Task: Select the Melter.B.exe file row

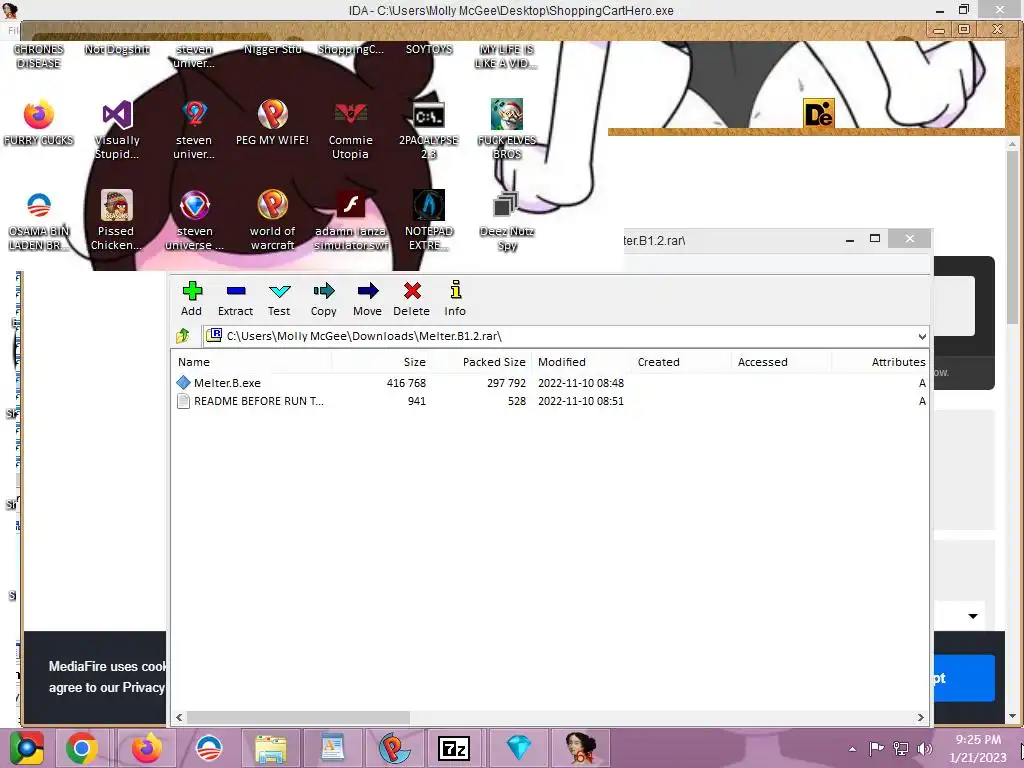Action: (550, 383)
